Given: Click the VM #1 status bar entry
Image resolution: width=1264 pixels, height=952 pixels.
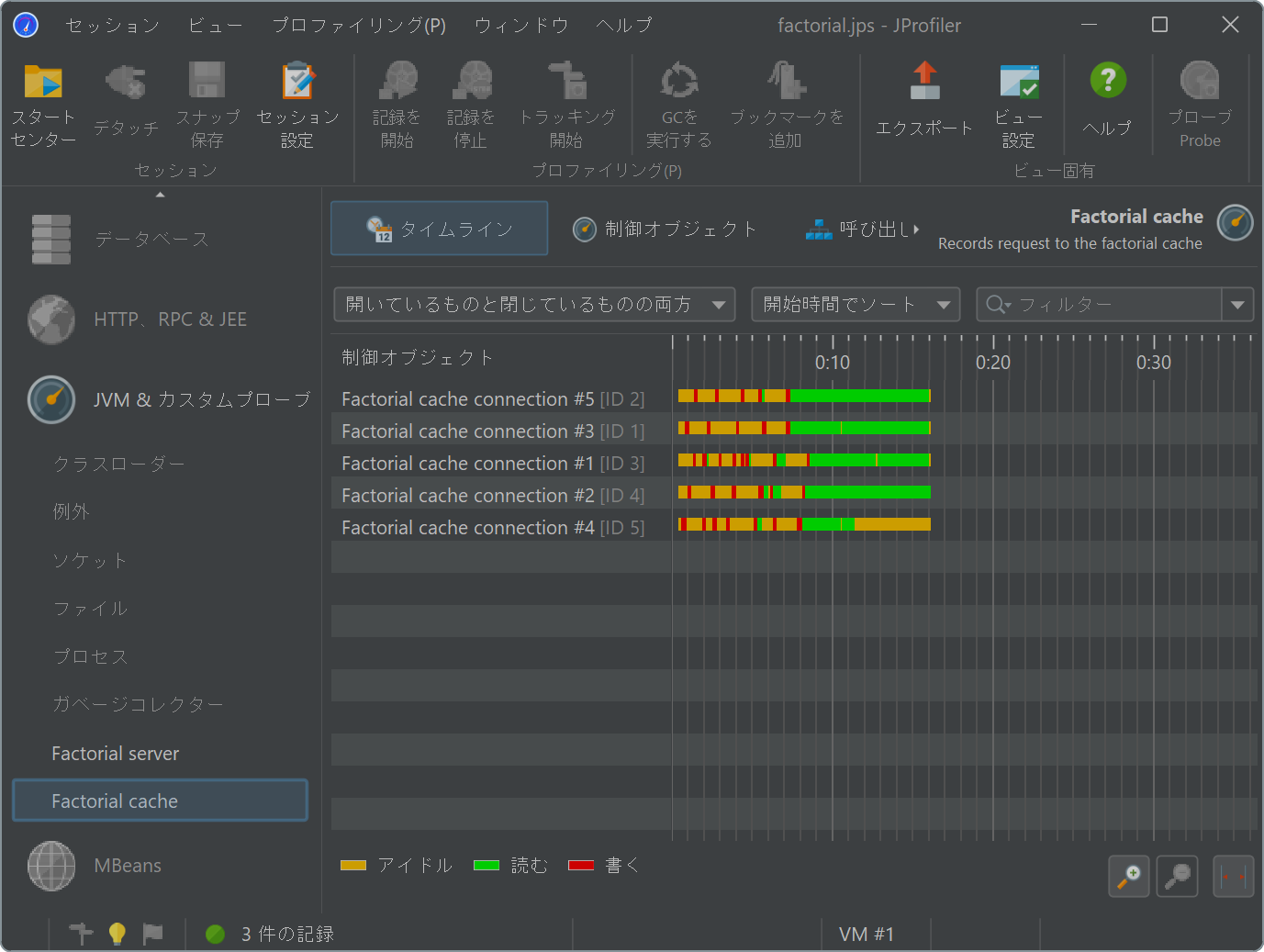Looking at the screenshot, I should 867,934.
